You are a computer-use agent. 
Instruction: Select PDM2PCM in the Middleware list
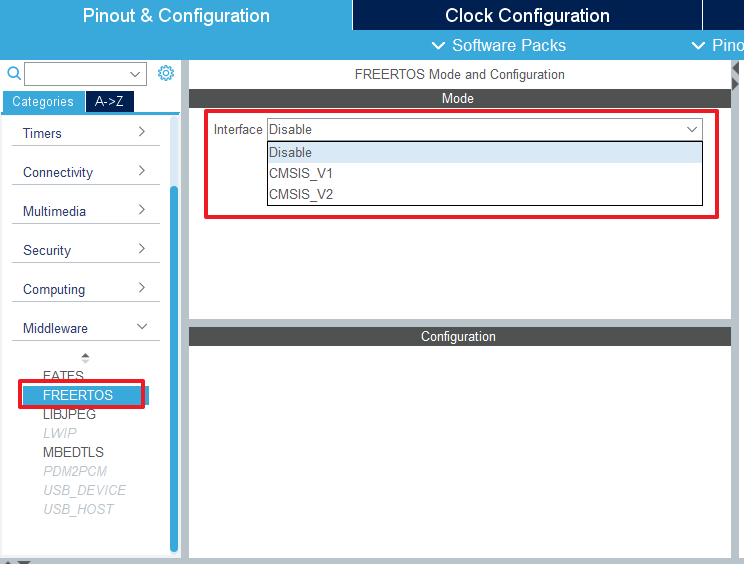[75, 471]
